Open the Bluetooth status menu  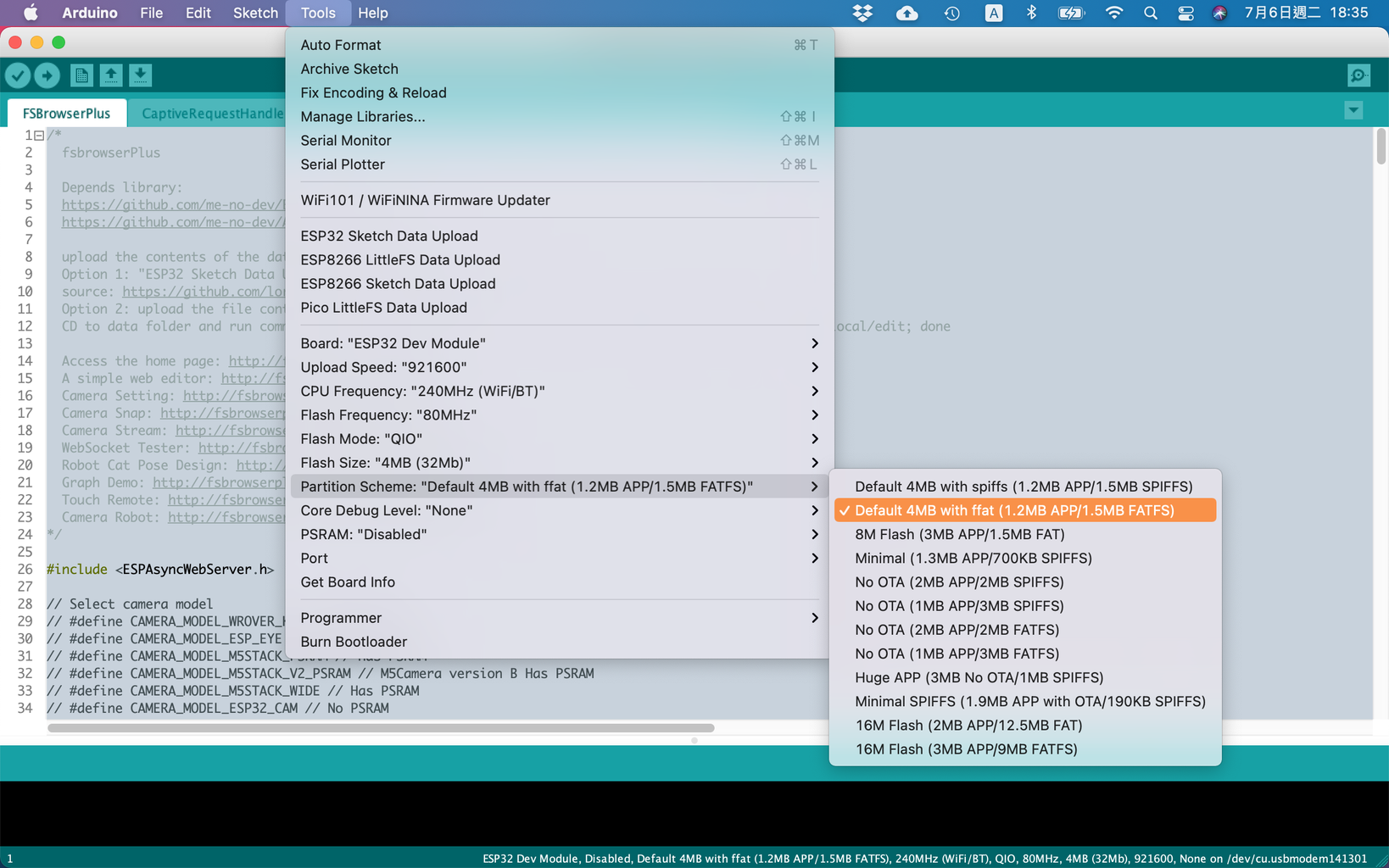coord(1031,13)
